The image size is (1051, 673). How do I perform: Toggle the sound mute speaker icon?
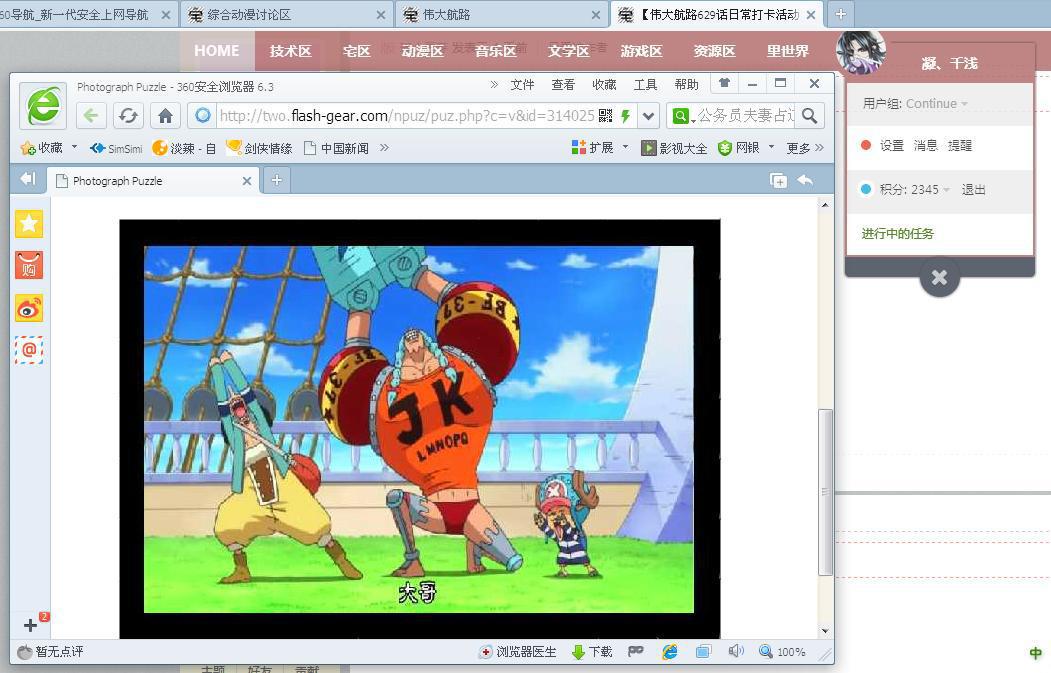[736, 652]
